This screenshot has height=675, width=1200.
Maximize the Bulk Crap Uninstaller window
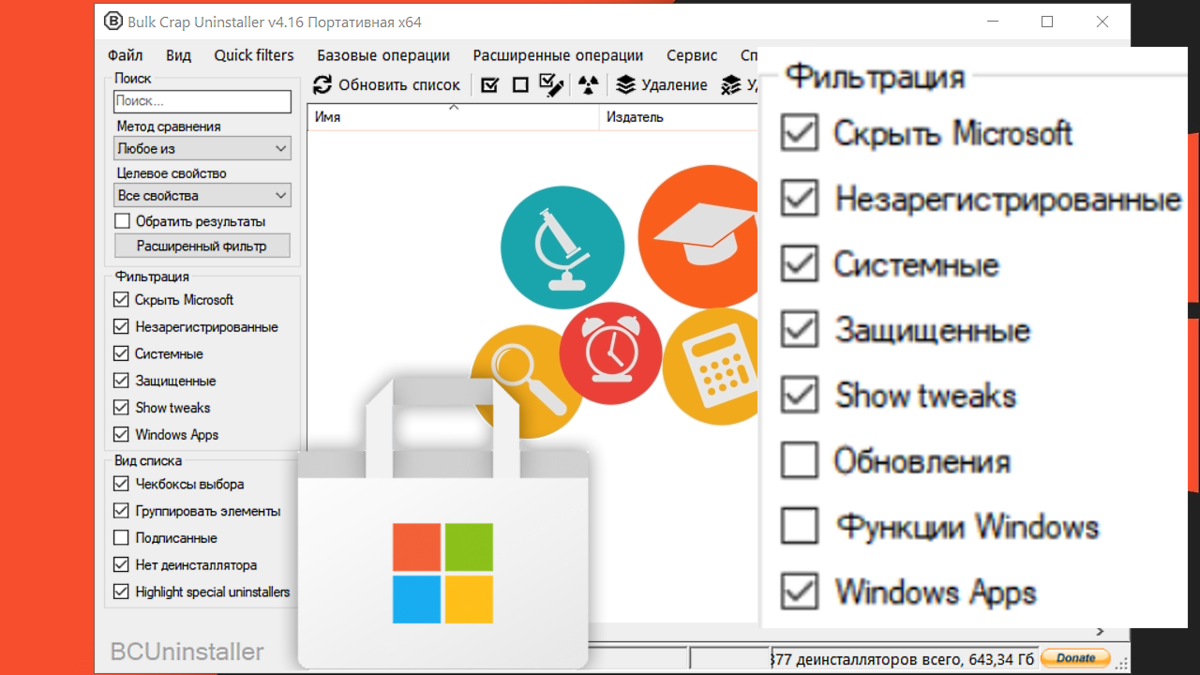pyautogui.click(x=1047, y=21)
